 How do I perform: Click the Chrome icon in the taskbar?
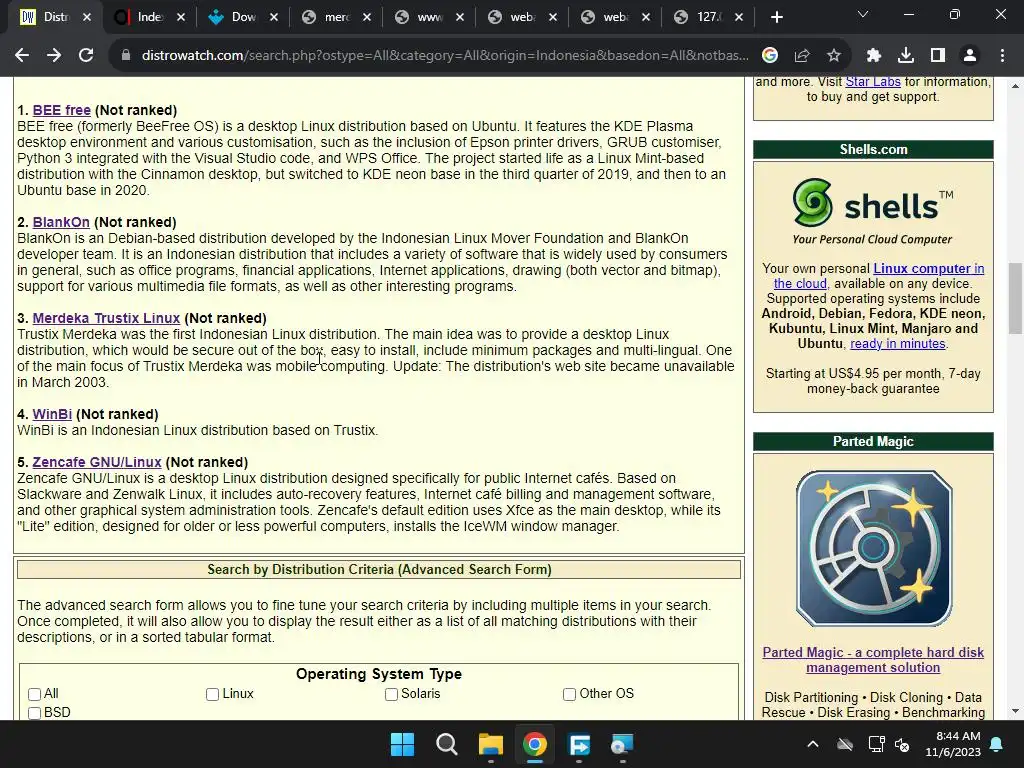535,744
